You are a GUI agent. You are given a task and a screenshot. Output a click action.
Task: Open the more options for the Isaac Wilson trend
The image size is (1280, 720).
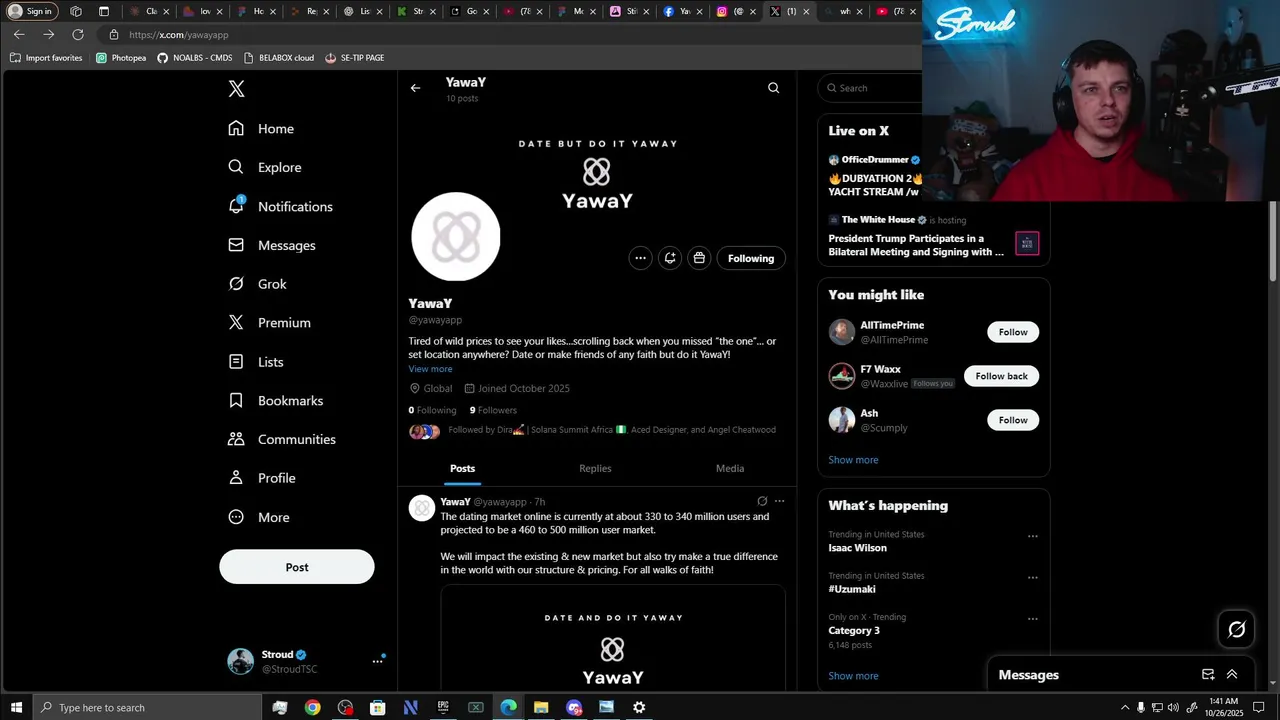(x=1032, y=536)
